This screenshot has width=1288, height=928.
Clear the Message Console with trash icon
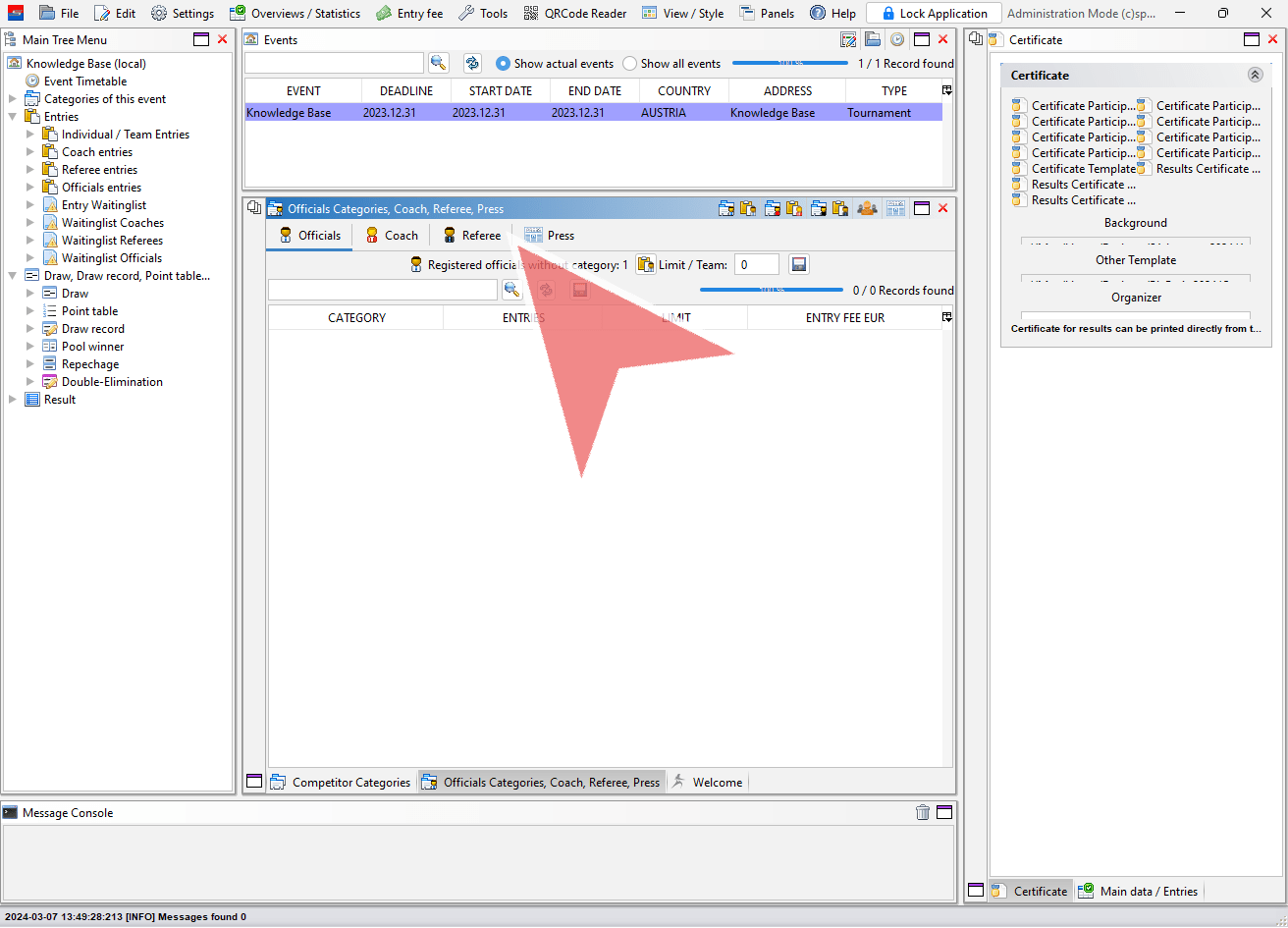click(923, 812)
